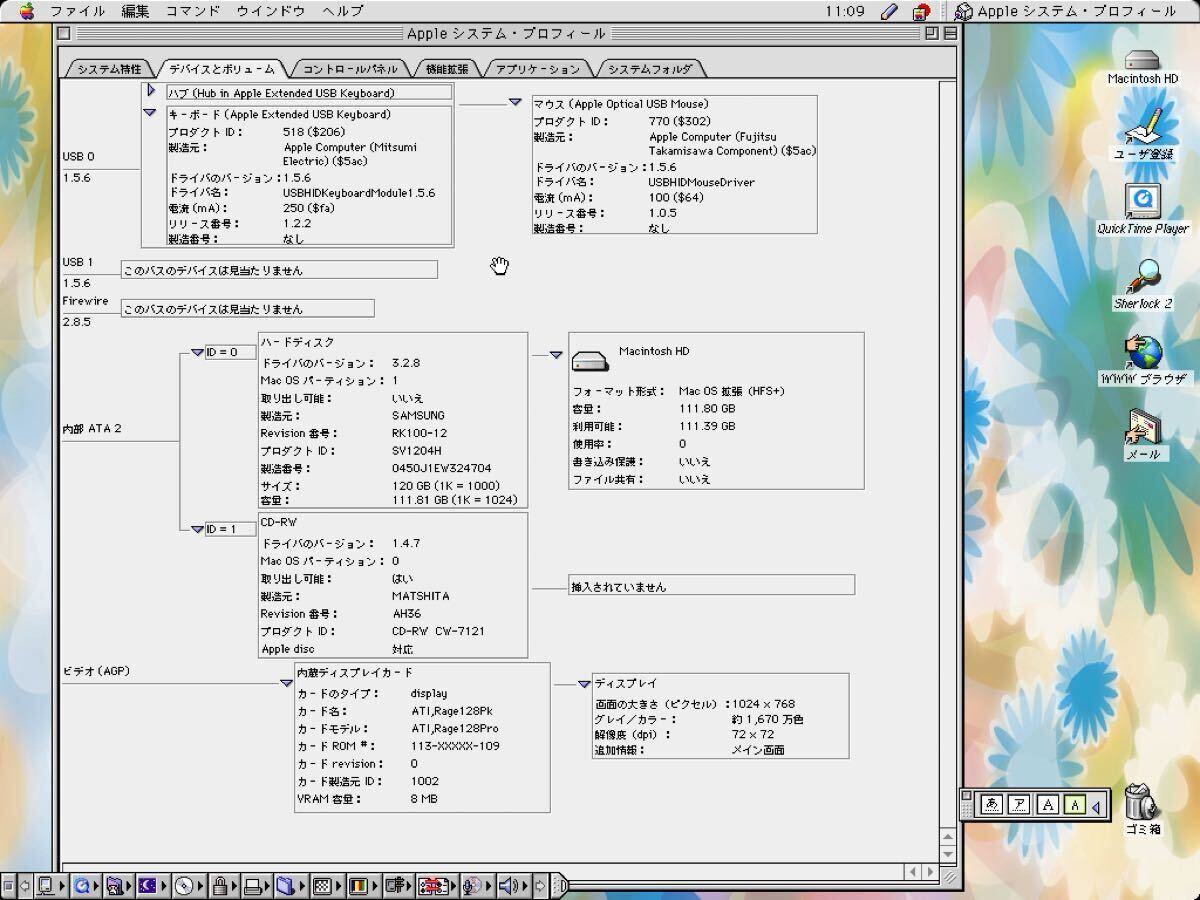Screen dimensions: 1200x900
Task: Click the blue folder icon in the Control Strip
Action: (286, 885)
